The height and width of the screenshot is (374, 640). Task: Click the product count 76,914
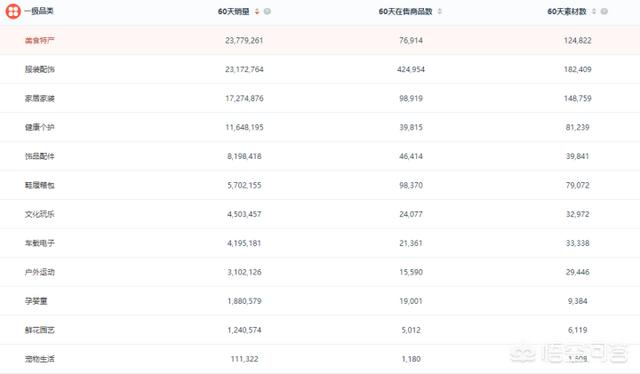coord(411,40)
